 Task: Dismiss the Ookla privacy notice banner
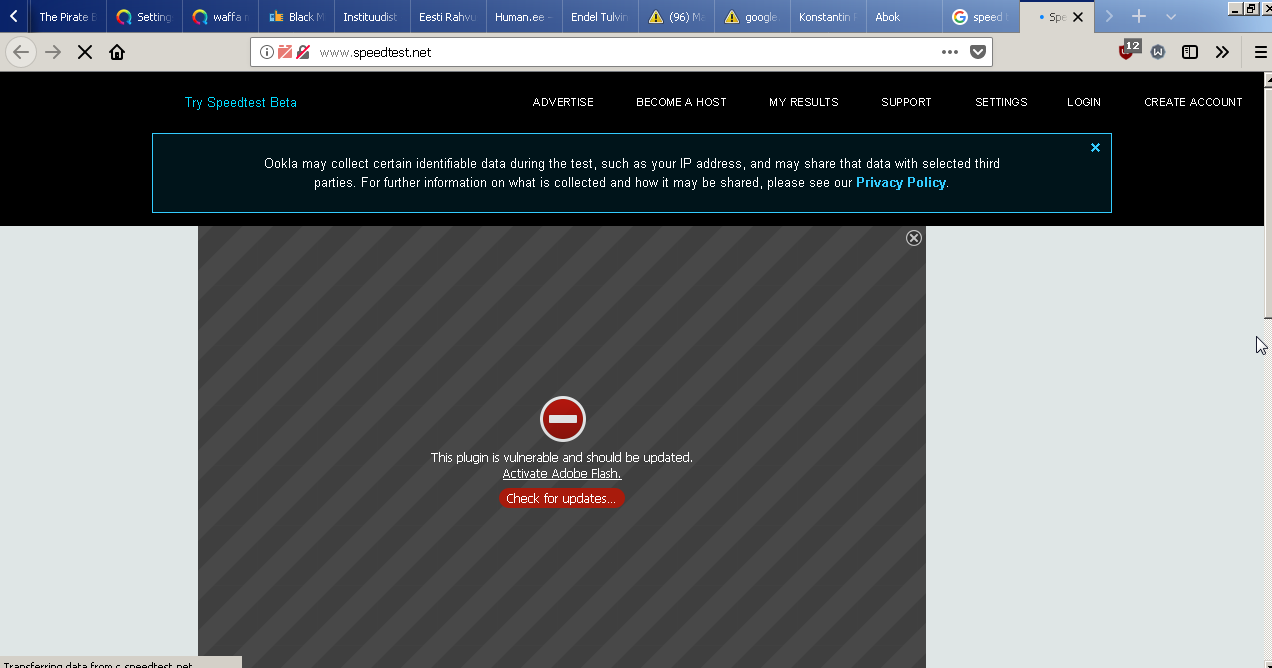tap(1095, 147)
